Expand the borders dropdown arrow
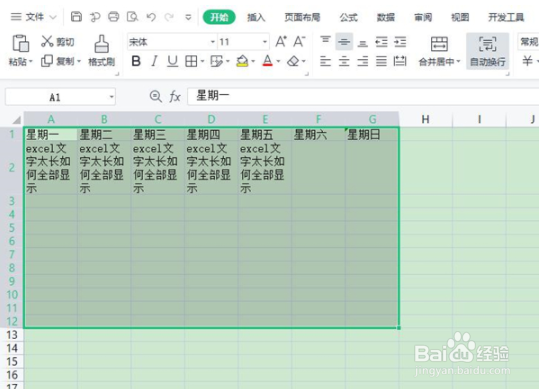 [x=202, y=61]
